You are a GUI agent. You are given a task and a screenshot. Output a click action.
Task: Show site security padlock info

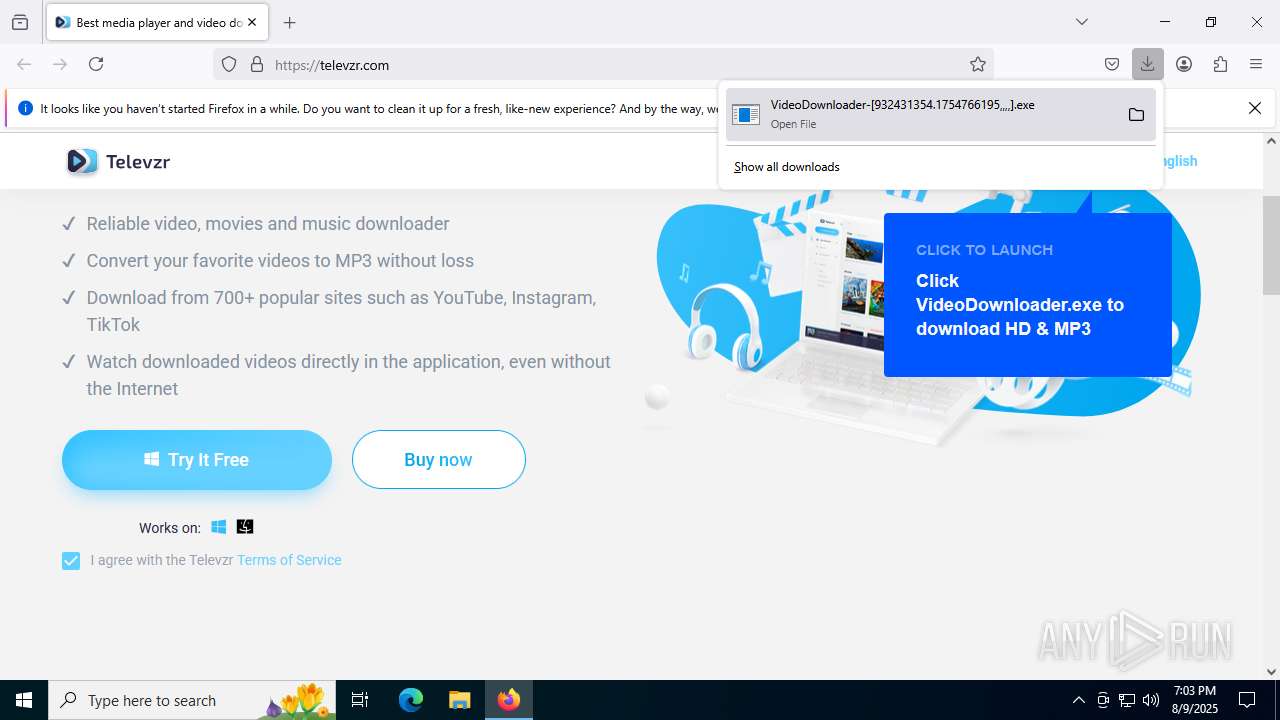(257, 64)
